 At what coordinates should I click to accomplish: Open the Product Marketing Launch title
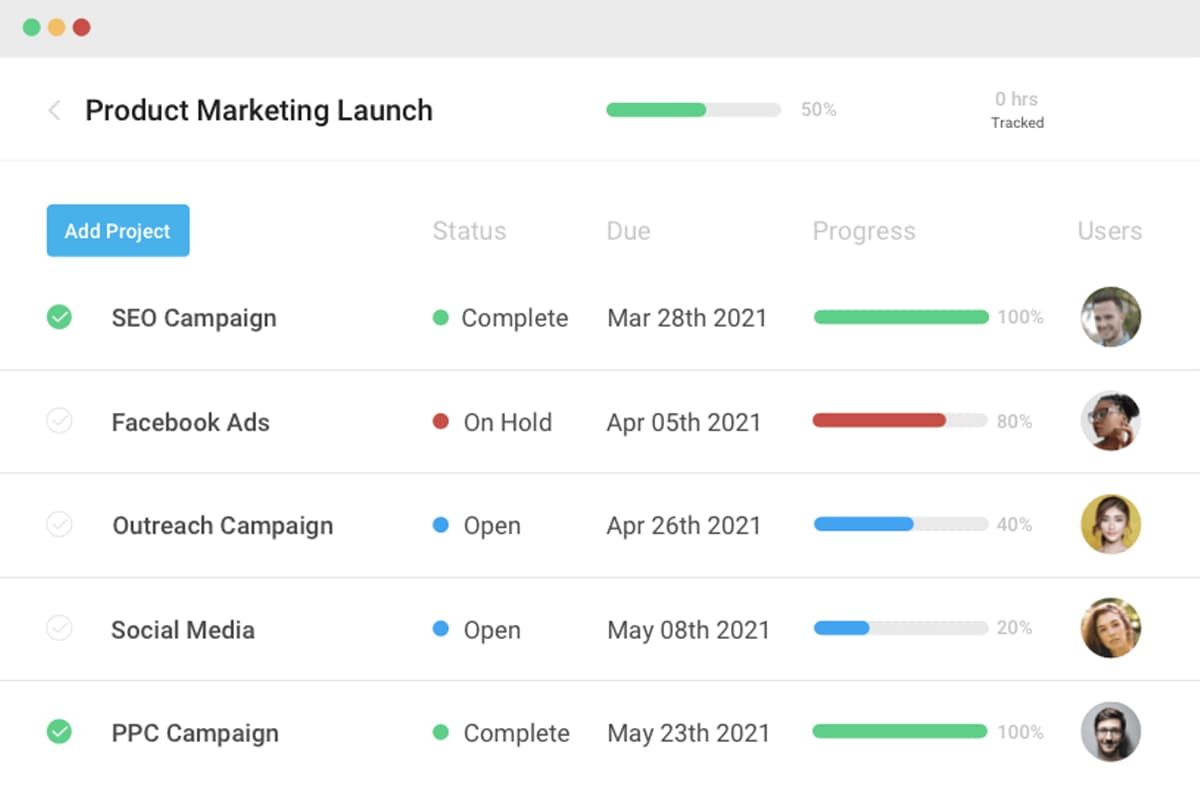(x=258, y=110)
